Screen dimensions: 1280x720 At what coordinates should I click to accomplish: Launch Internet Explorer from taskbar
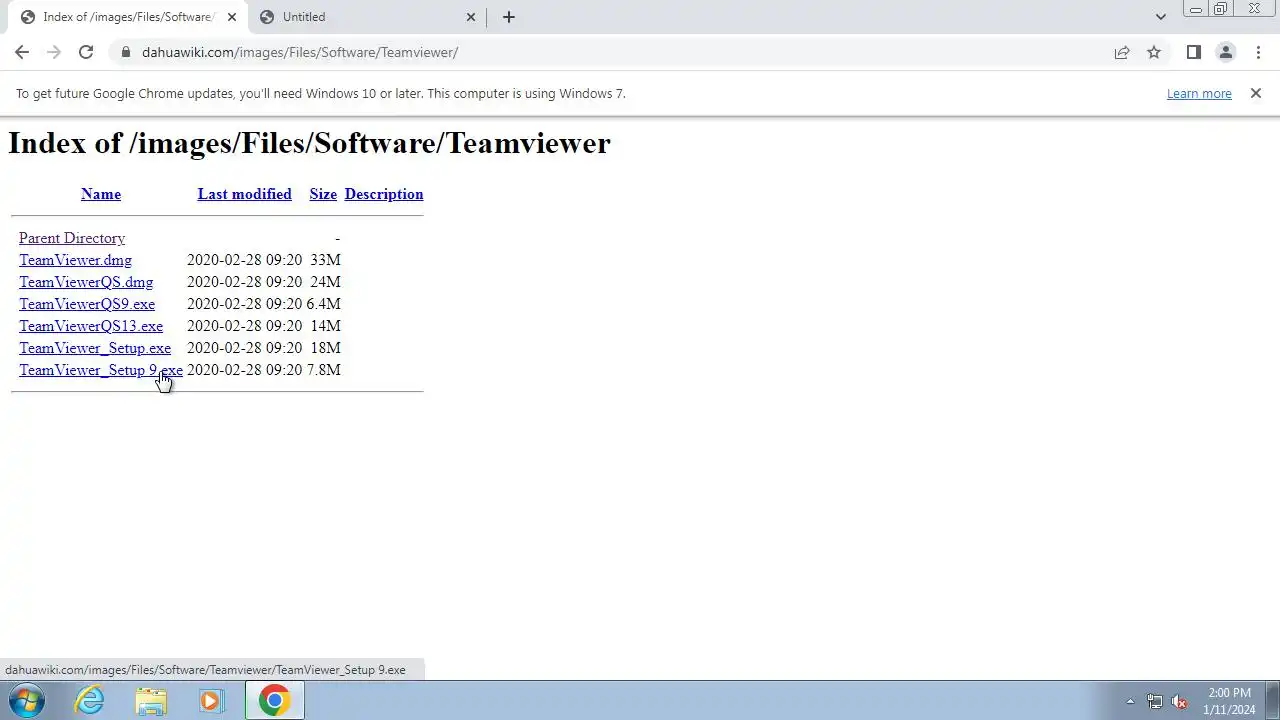pos(90,701)
